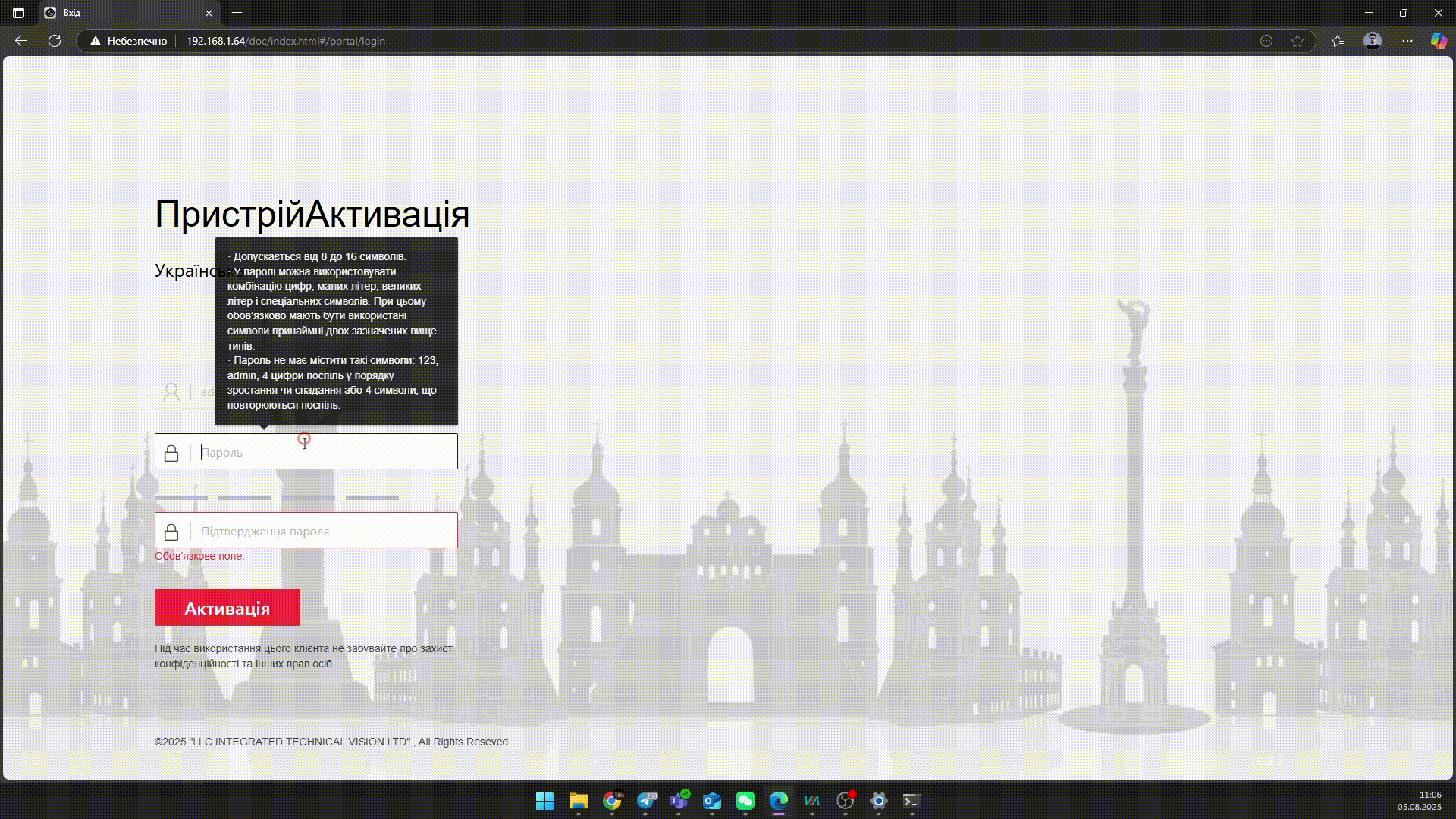This screenshot has height=819, width=1456.
Task: Open the Copilot sidebar icon
Action: pyautogui.click(x=1438, y=41)
